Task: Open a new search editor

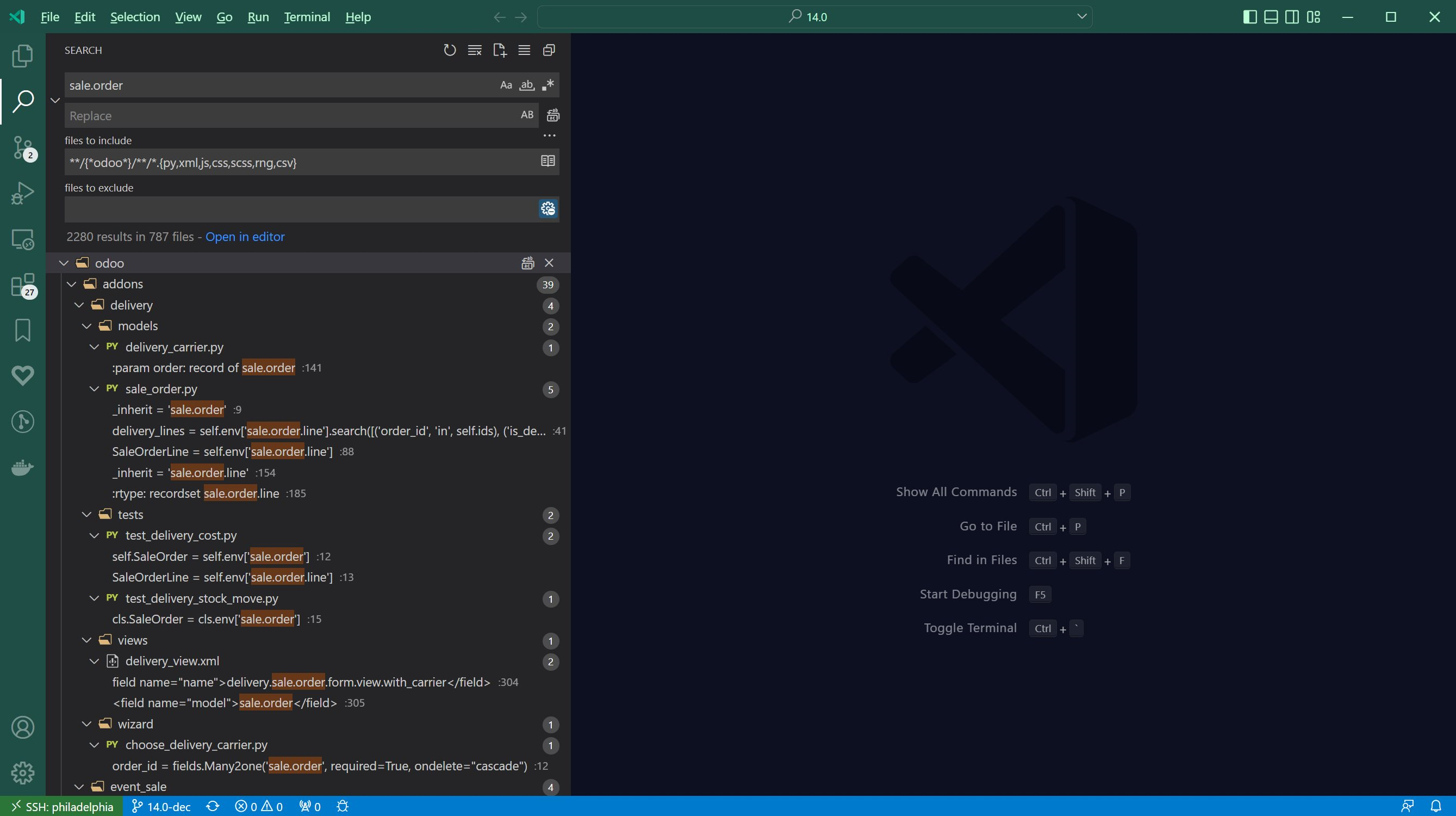Action: pyautogui.click(x=500, y=51)
